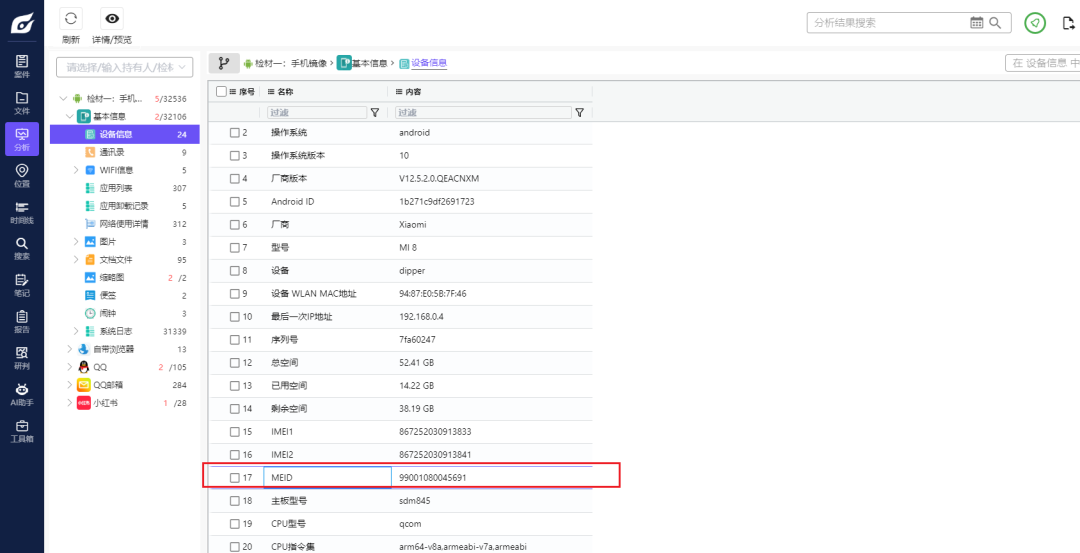Expand the WIFI信息 tree node
Image resolution: width=1080 pixels, height=553 pixels.
pyautogui.click(x=76, y=170)
